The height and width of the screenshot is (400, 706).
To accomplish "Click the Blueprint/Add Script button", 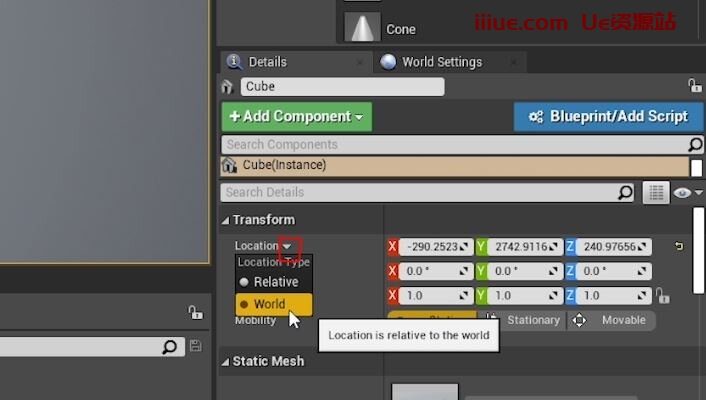I will pyautogui.click(x=609, y=116).
